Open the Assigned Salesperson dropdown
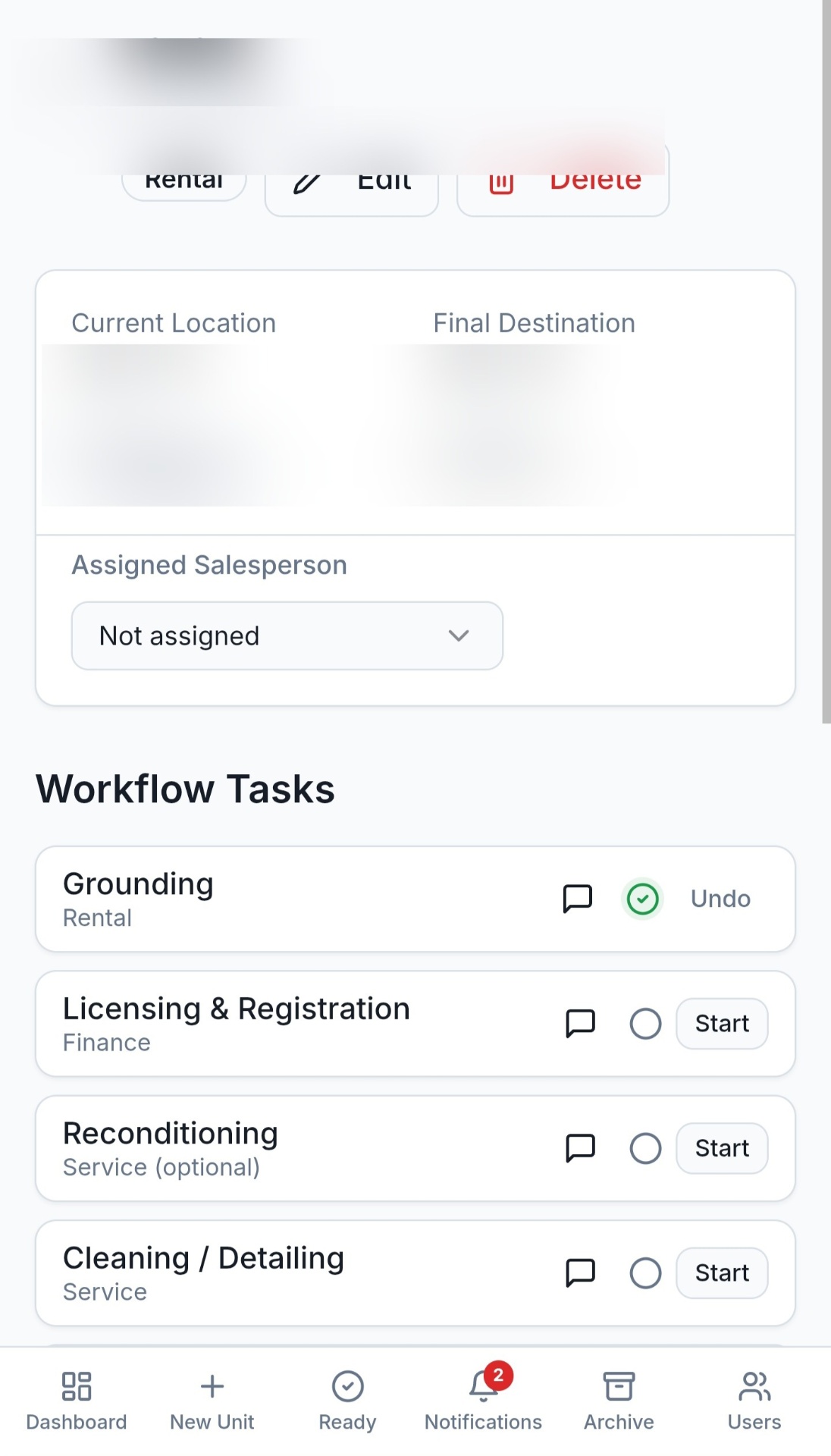 point(287,635)
